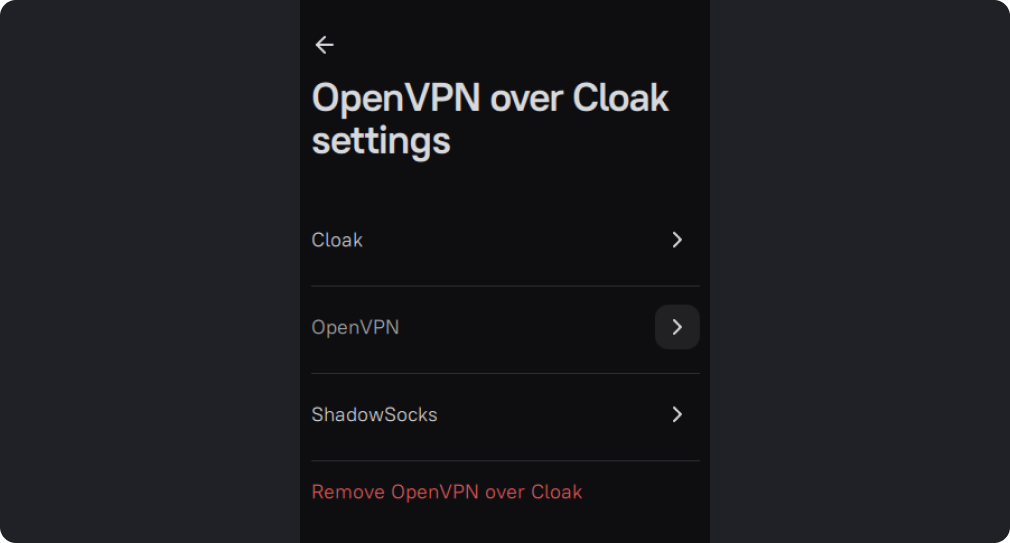
Task: Click the word "settings" in the title
Action: (x=381, y=141)
